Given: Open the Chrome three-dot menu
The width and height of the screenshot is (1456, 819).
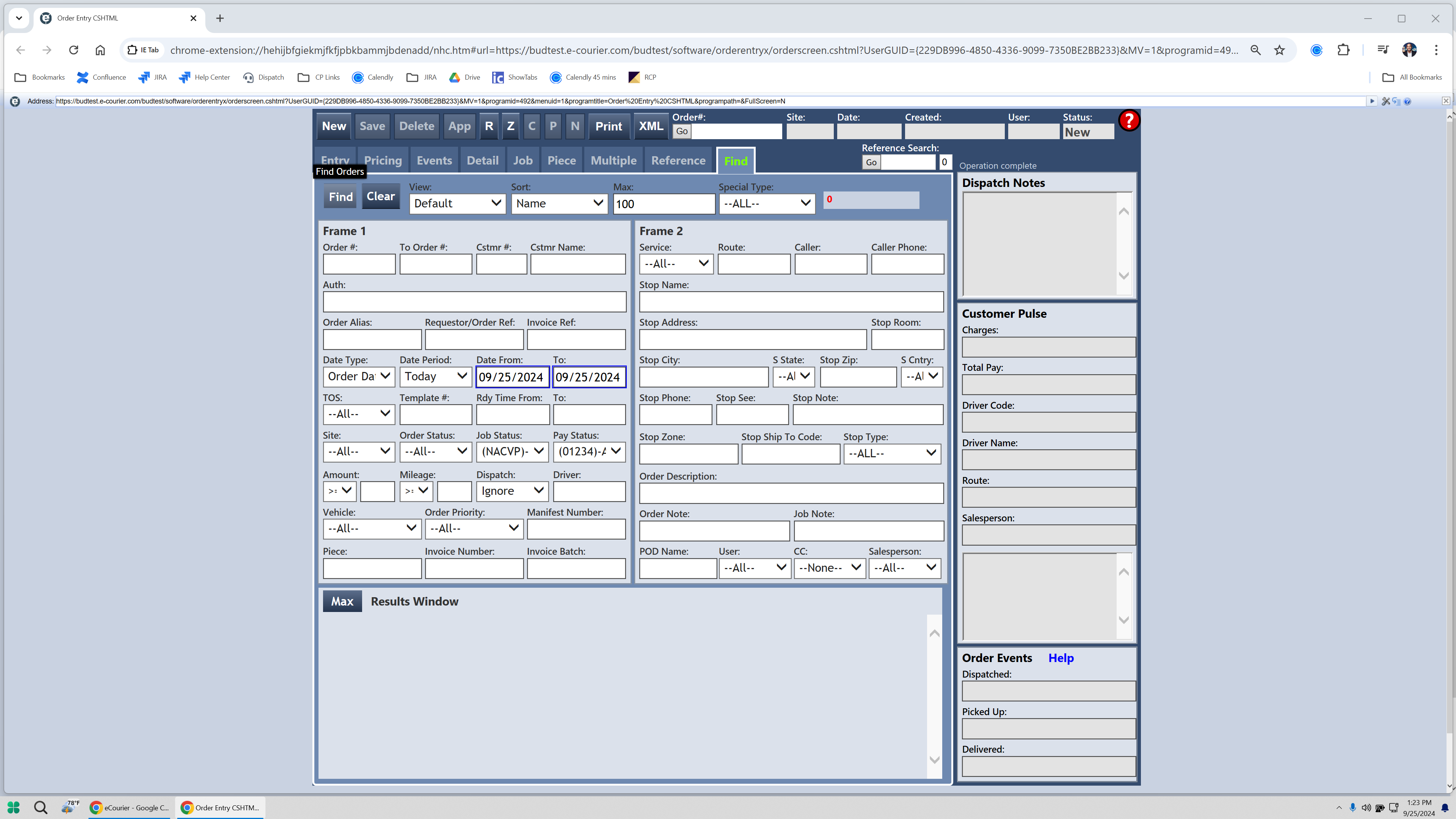Looking at the screenshot, I should [1436, 50].
